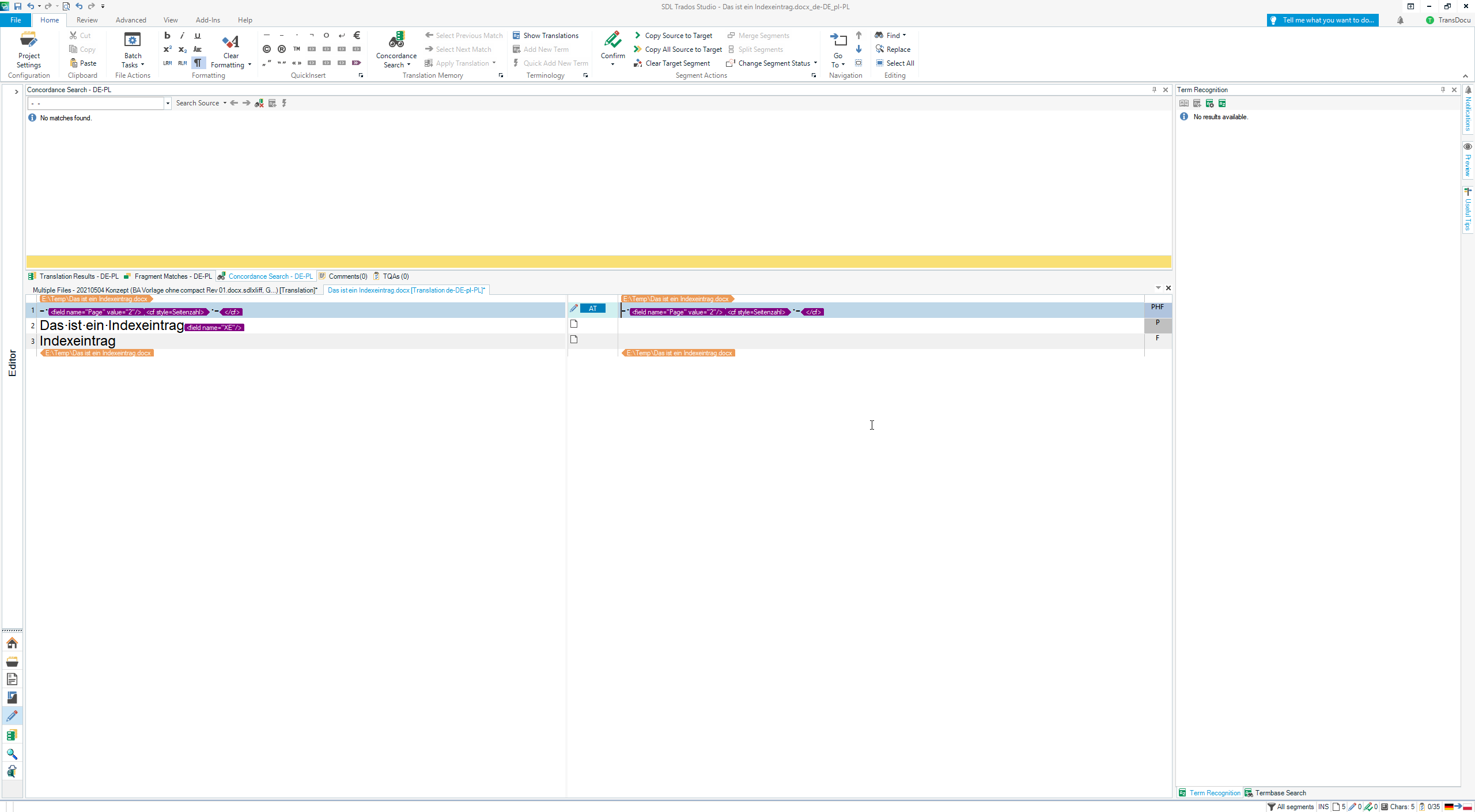Viewport: 1475px width, 812px height.
Task: Insert TM trademark symbol
Action: click(x=297, y=50)
